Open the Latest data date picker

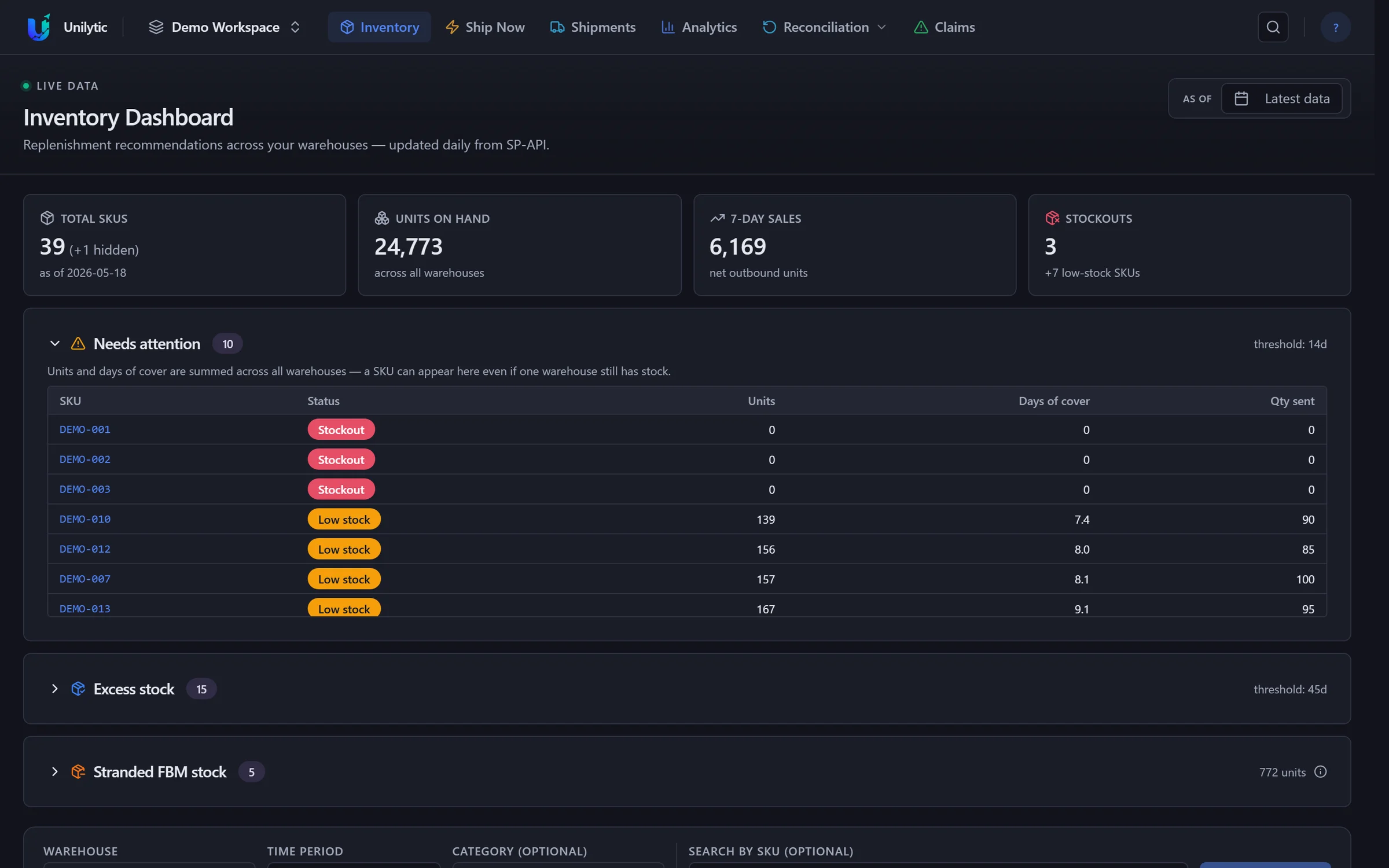point(1281,98)
